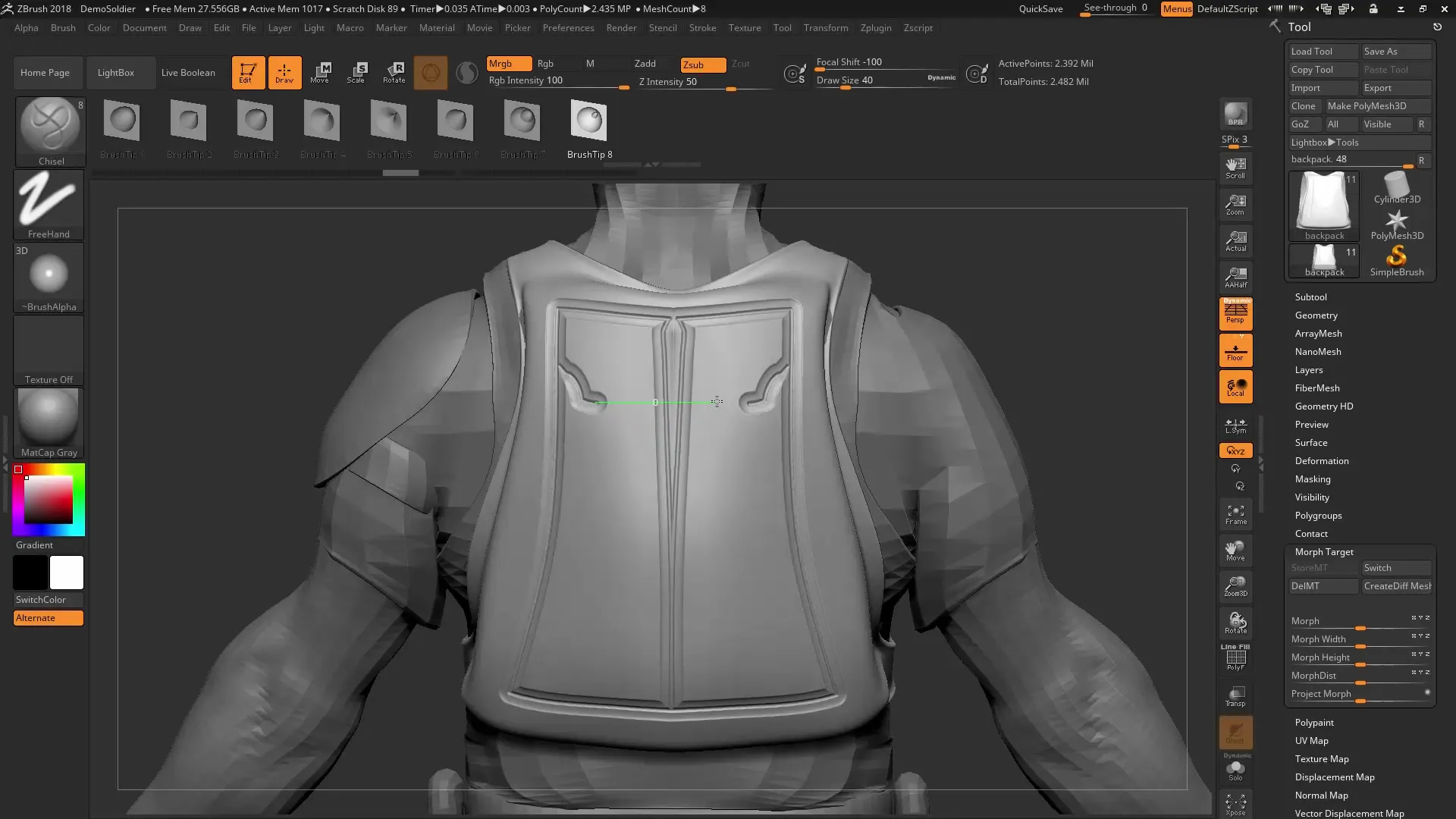The image size is (1456, 819).
Task: Toggle L.Sym local symmetry
Action: (1235, 425)
